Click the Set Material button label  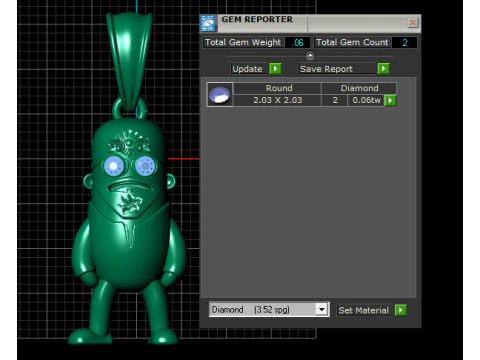[x=363, y=310]
